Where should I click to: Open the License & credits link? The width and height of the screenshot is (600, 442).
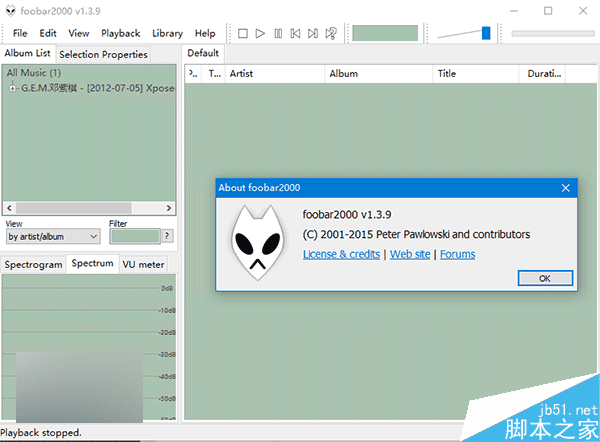tap(341, 254)
